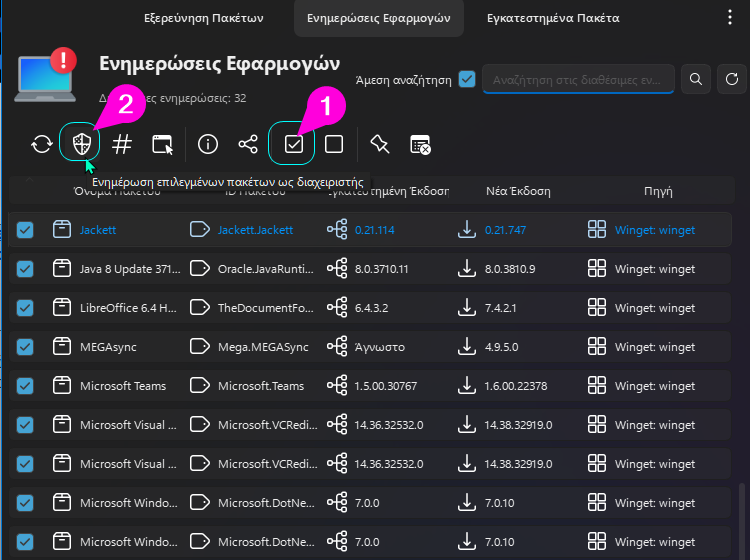Image resolution: width=750 pixels, height=560 pixels.
Task: Uncheck the Java 8 Update 371 checkbox
Action: coord(25,269)
